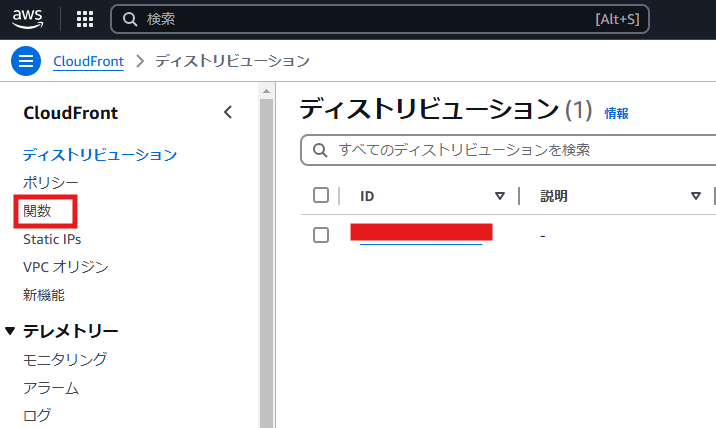
Task: Click the 説明 column header text
Action: point(554,196)
